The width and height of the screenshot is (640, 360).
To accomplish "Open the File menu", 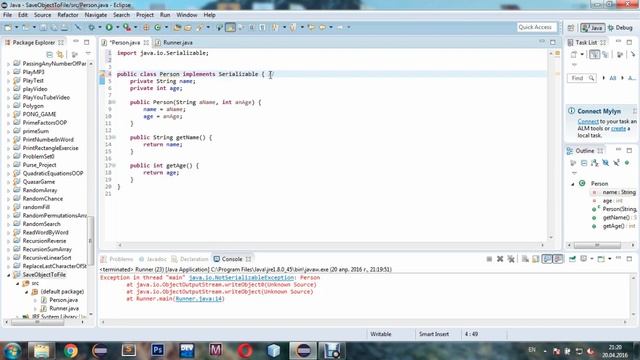I will (7, 15).
